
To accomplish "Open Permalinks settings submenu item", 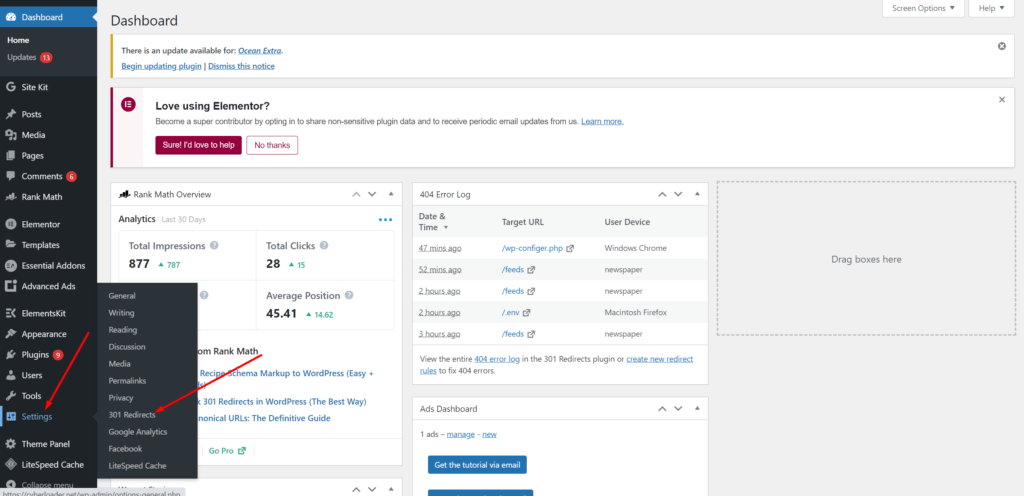I will point(127,380).
